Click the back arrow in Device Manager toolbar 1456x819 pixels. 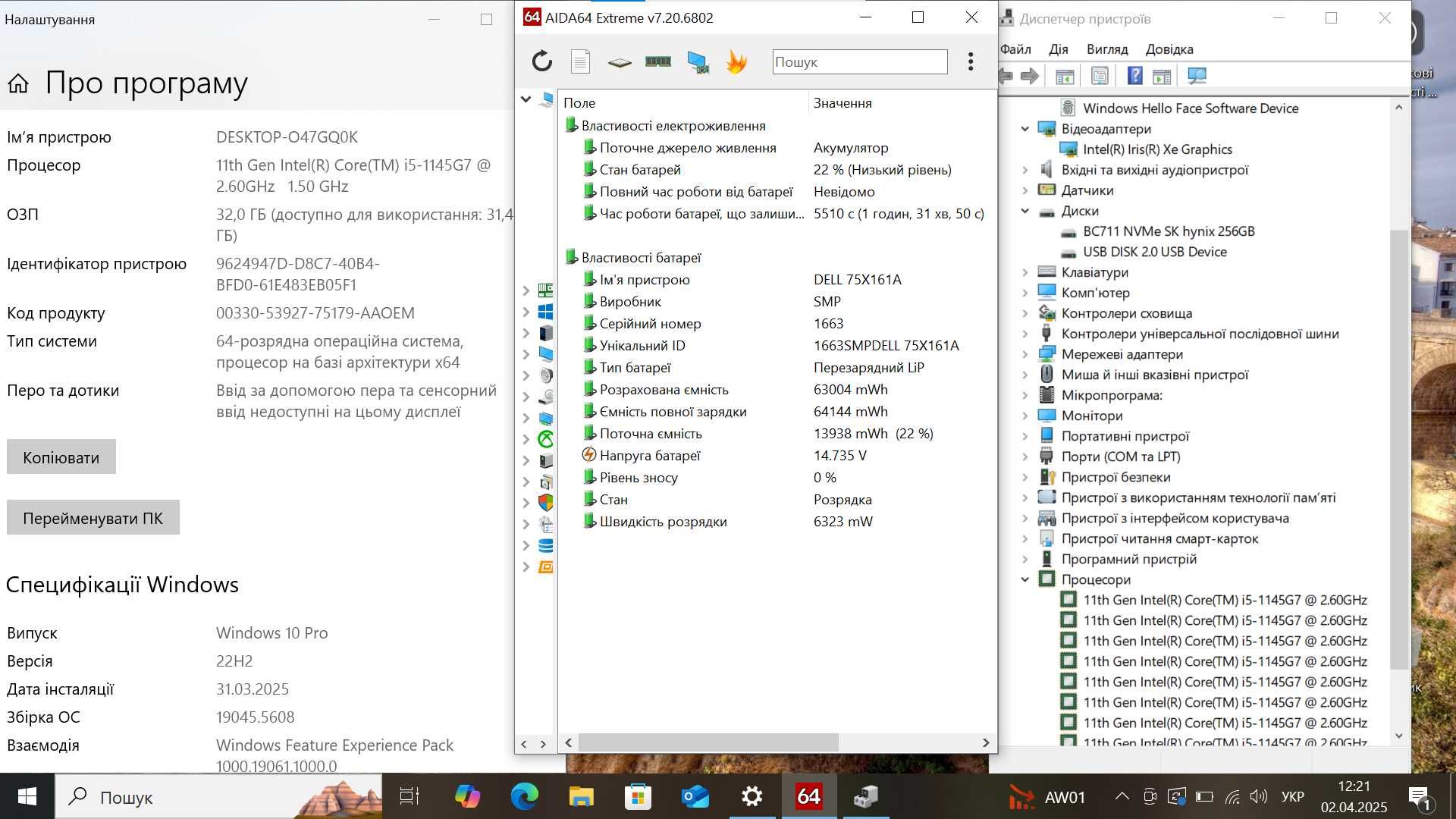(x=1006, y=76)
